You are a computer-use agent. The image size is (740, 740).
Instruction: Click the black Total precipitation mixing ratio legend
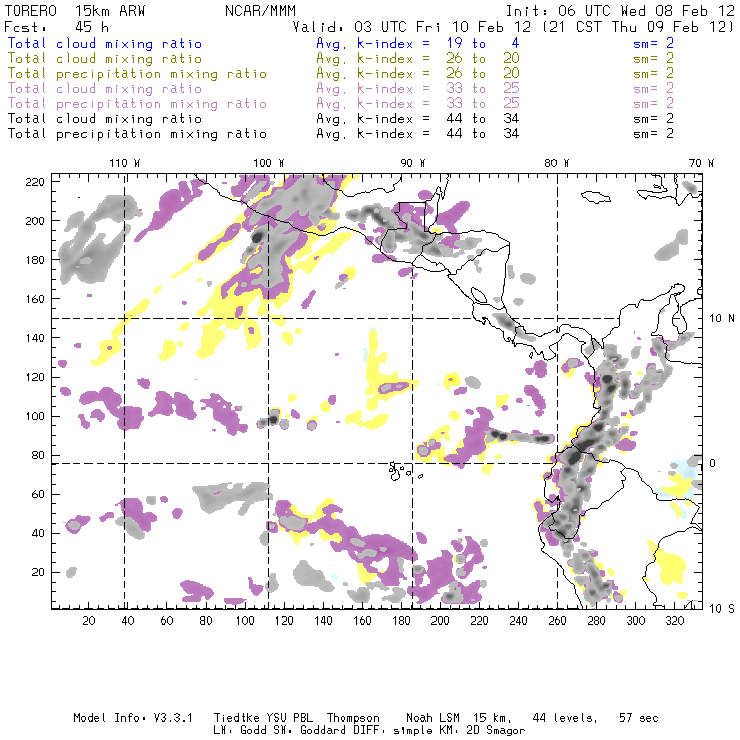click(x=137, y=134)
